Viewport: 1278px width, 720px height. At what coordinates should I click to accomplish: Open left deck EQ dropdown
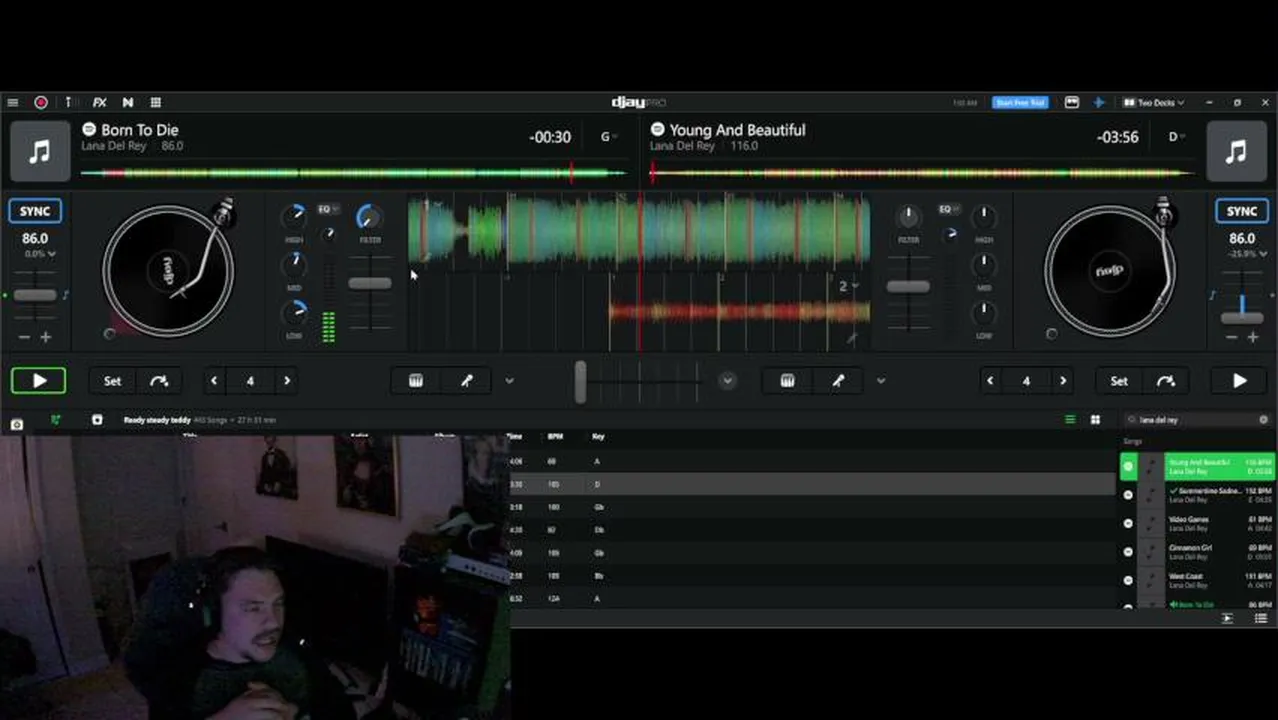point(328,209)
